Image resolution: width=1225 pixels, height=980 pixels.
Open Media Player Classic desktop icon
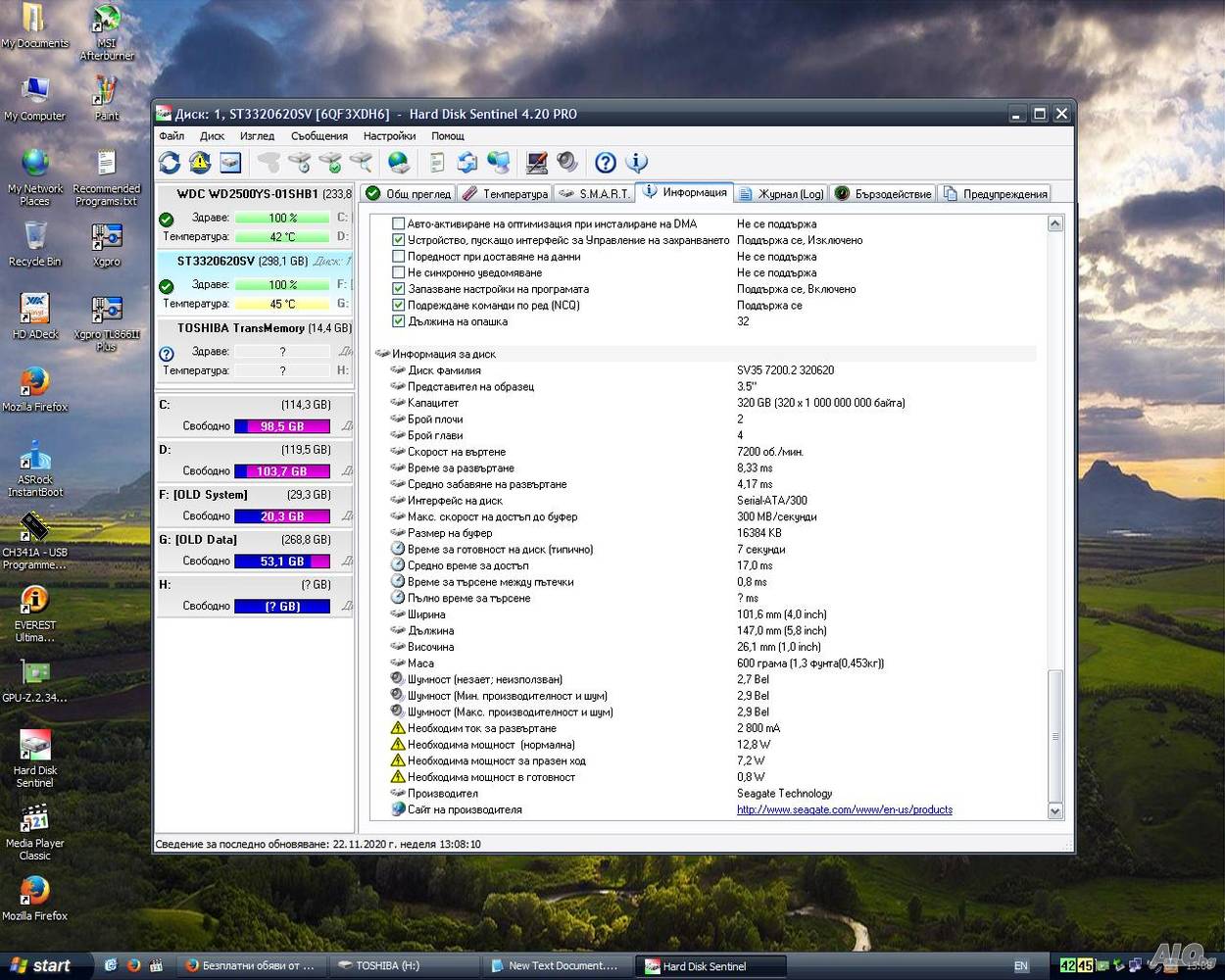coord(35,833)
